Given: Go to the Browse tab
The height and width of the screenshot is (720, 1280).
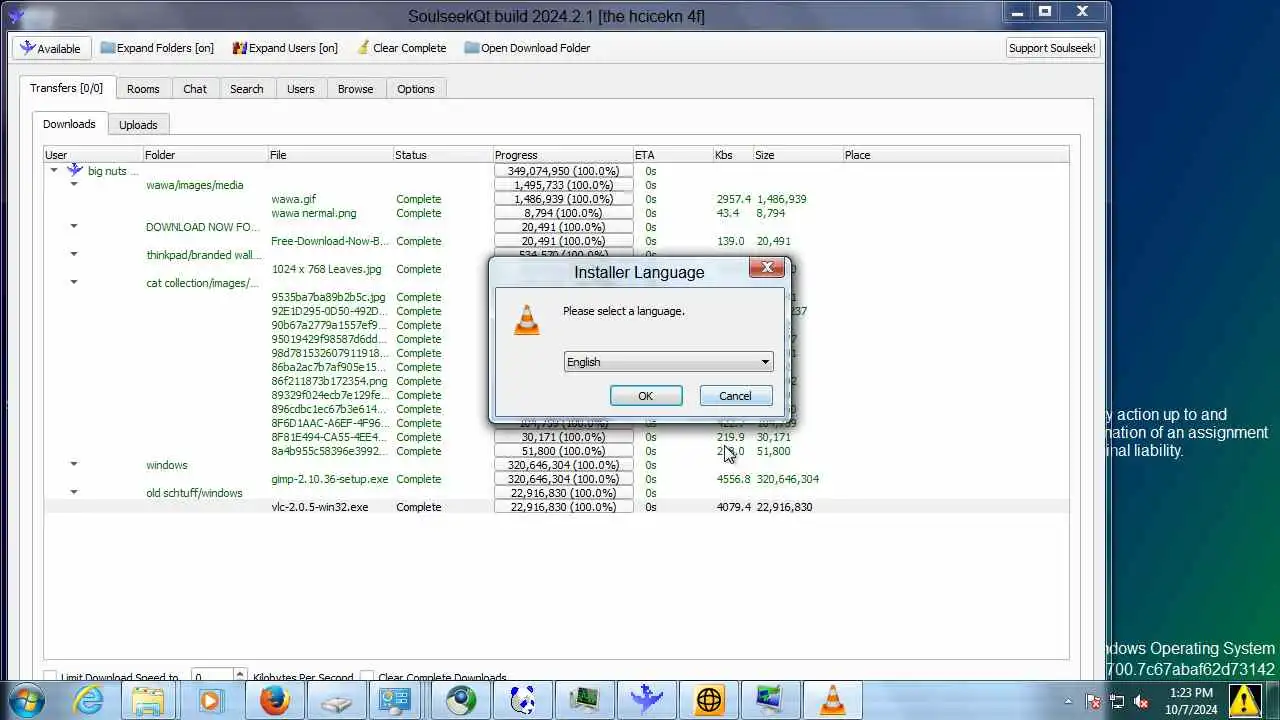Looking at the screenshot, I should click(x=355, y=89).
